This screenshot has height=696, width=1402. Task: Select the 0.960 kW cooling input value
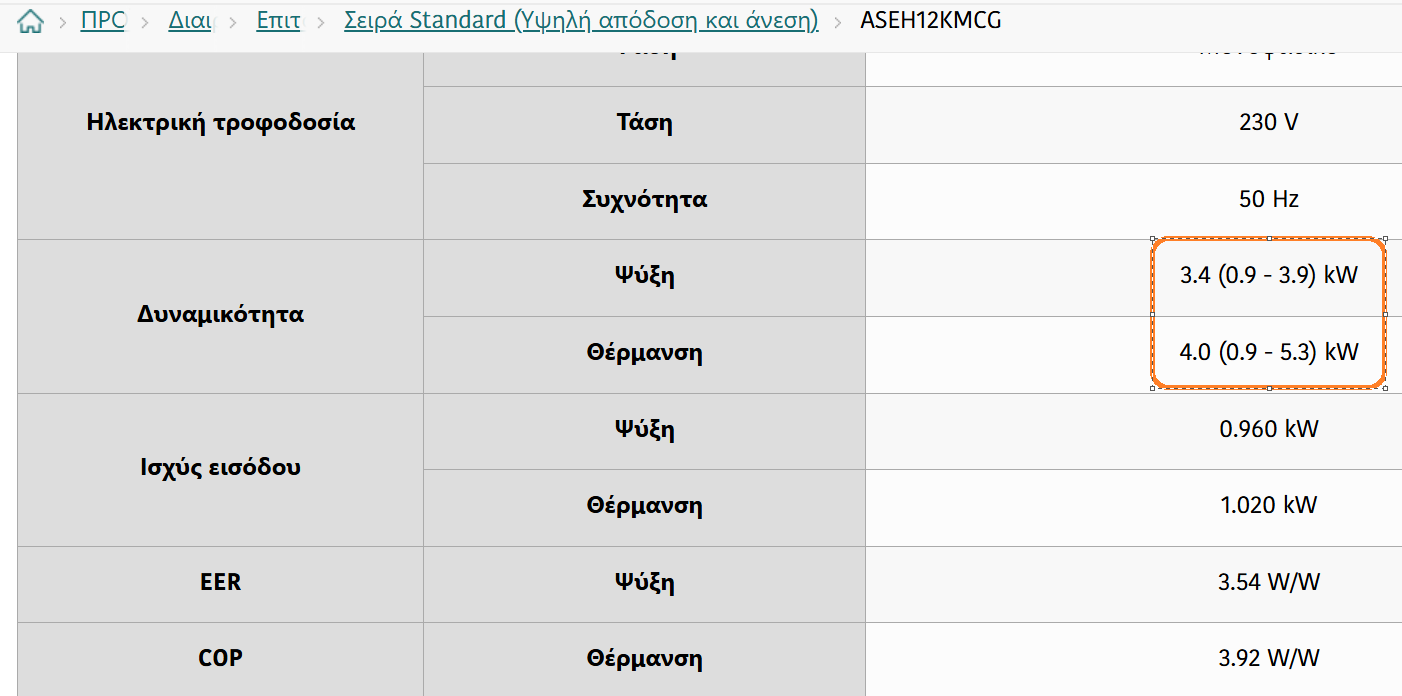click(x=1268, y=430)
